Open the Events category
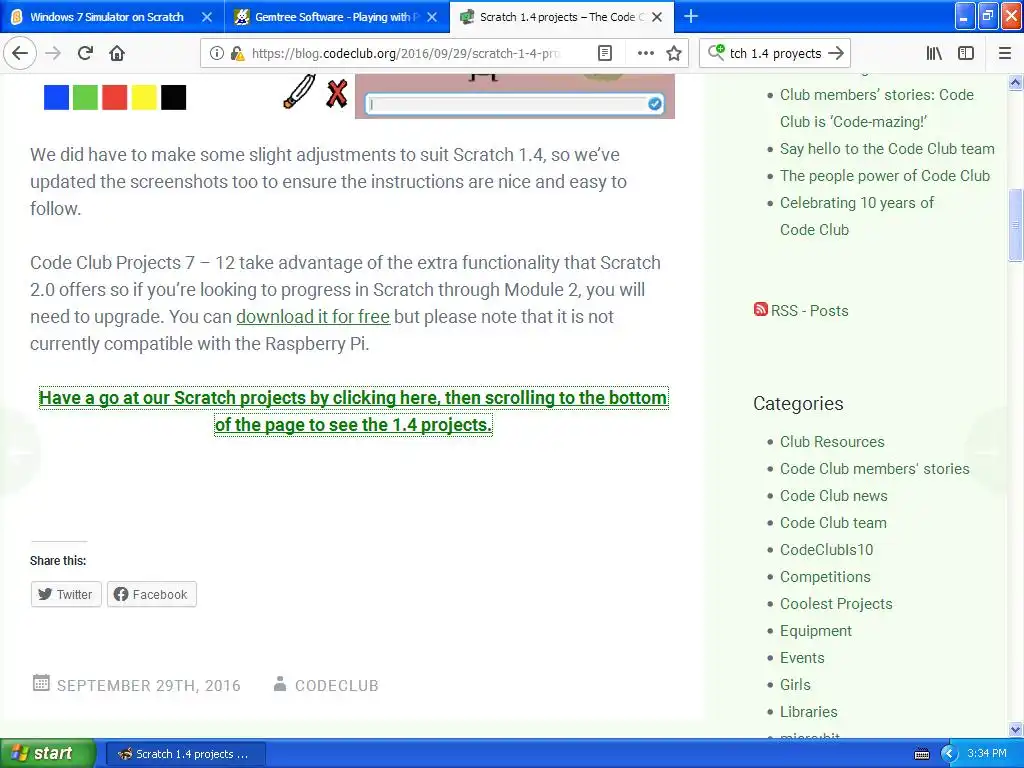The height and width of the screenshot is (768, 1024). (x=802, y=658)
